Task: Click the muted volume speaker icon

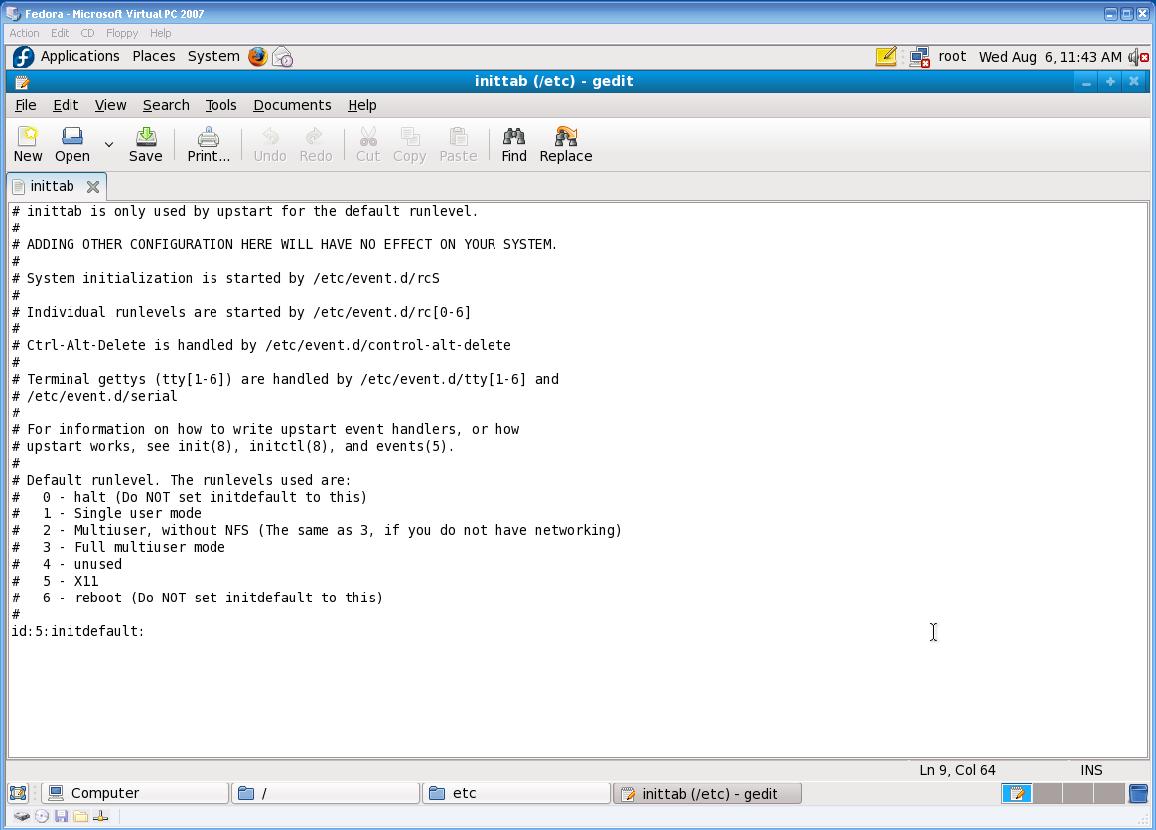Action: tap(1138, 57)
